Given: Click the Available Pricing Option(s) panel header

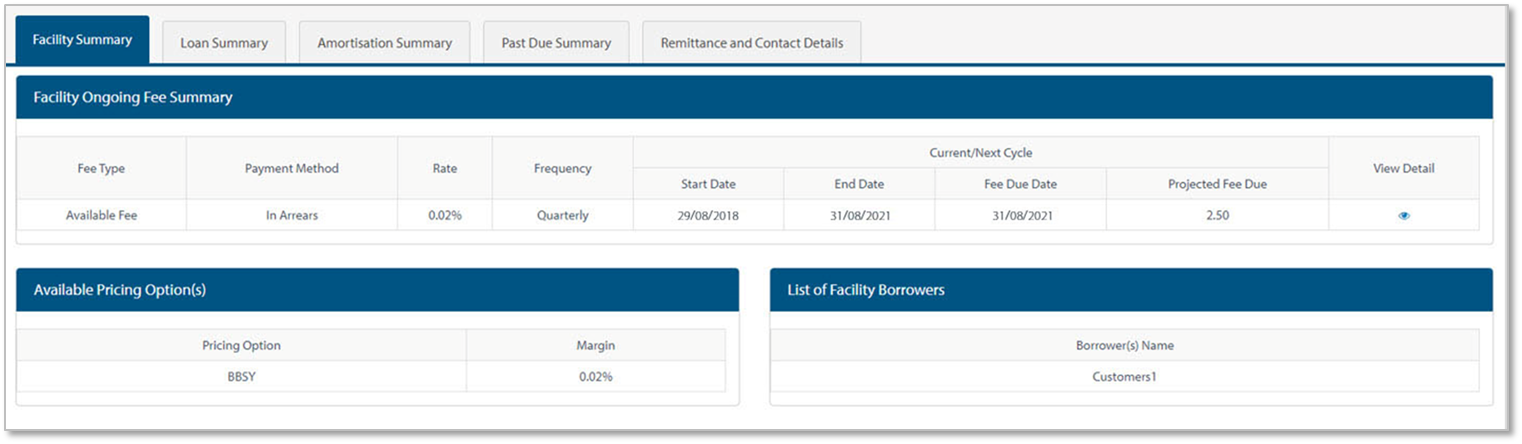Looking at the screenshot, I should coord(120,290).
